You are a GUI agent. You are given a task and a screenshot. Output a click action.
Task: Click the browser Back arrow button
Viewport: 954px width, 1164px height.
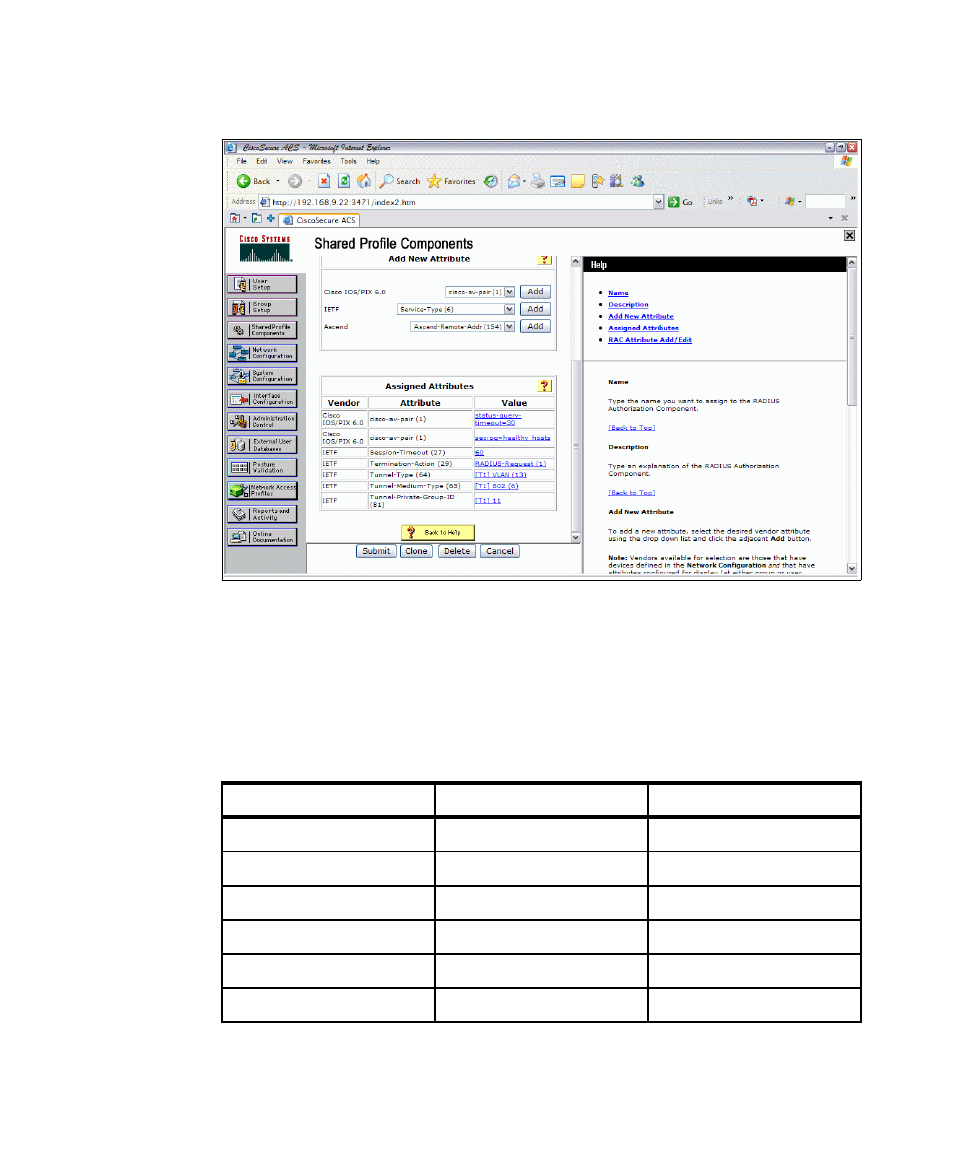click(x=244, y=181)
